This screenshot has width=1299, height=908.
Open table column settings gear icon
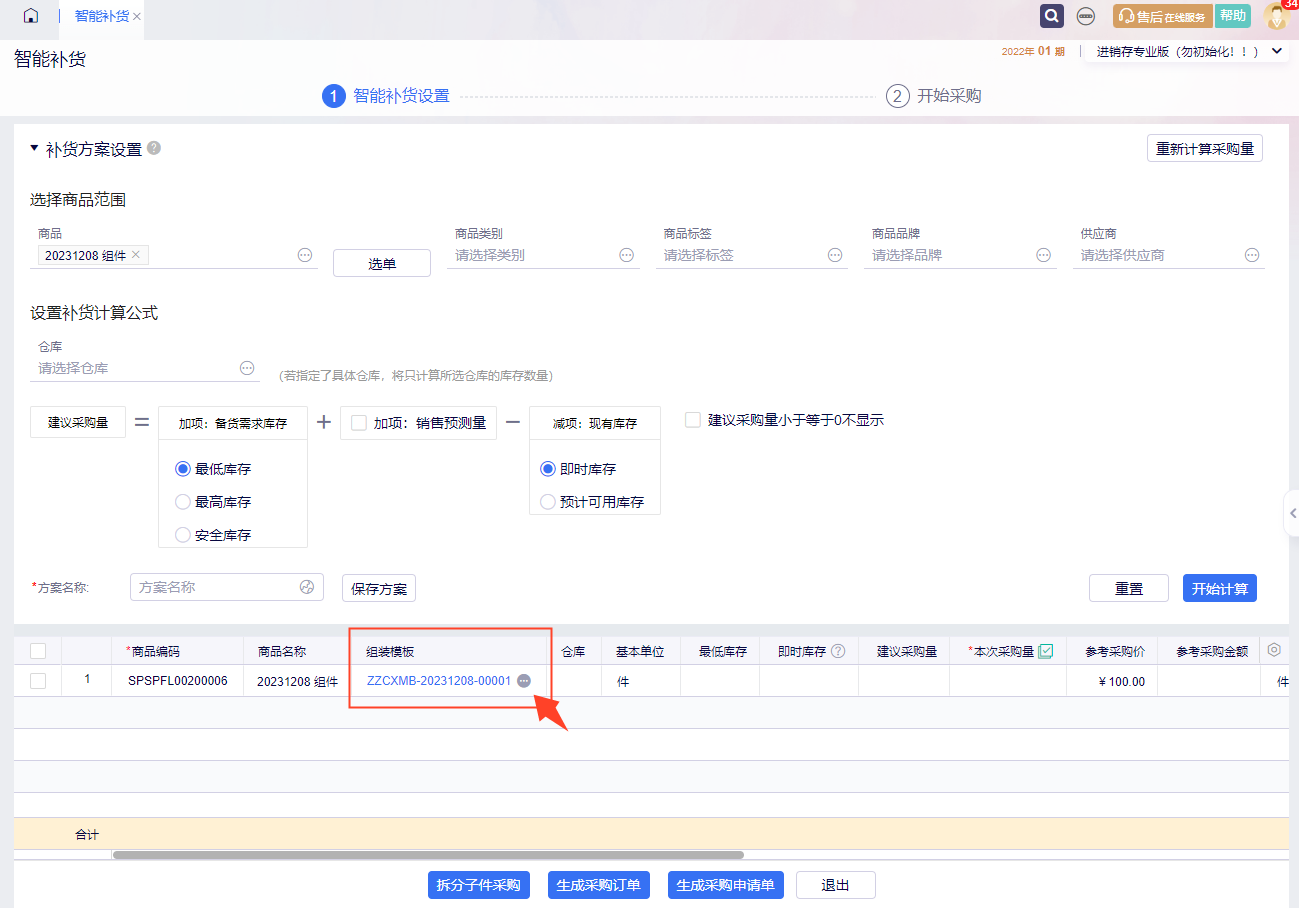point(1274,650)
